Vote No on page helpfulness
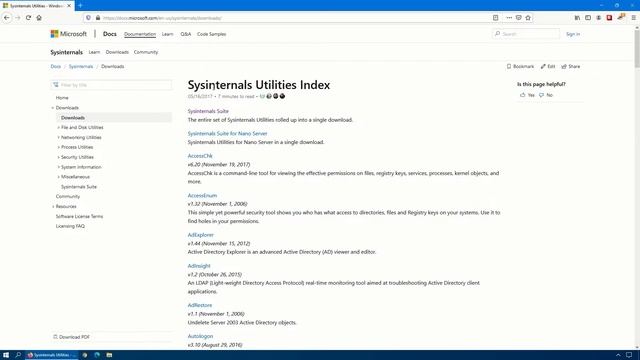 tap(546, 95)
